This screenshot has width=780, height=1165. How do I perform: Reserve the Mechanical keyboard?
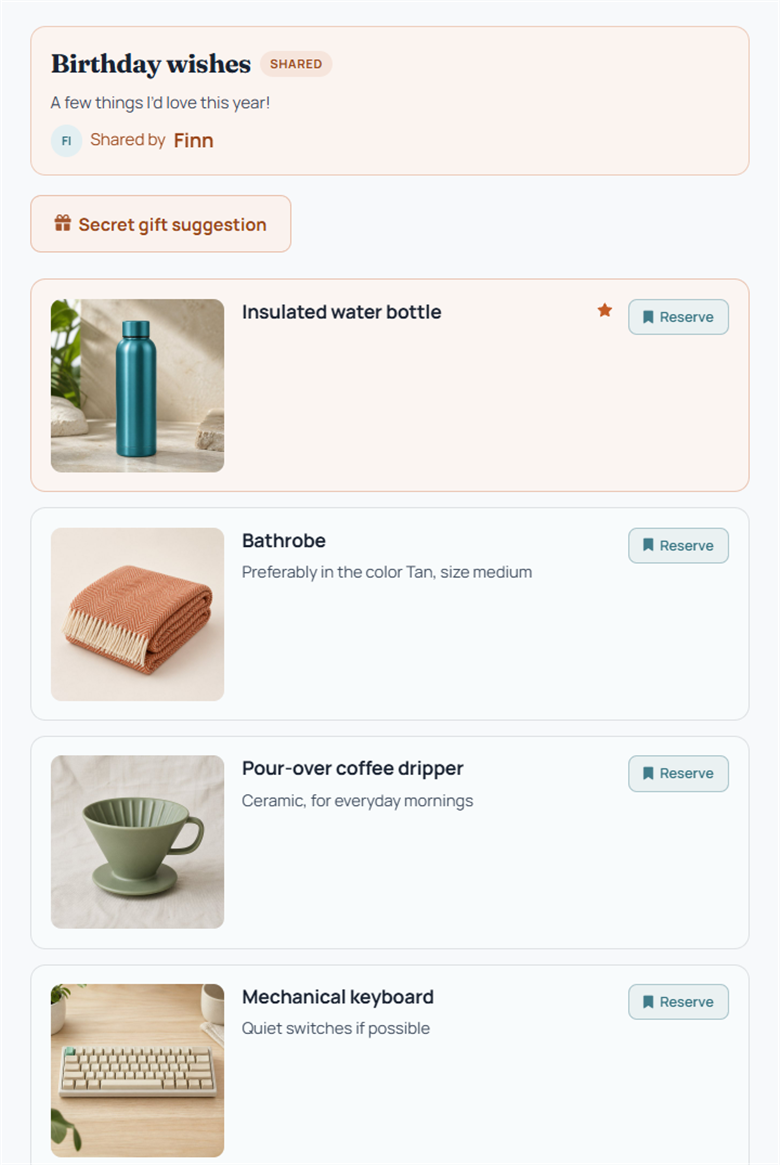click(x=678, y=1002)
